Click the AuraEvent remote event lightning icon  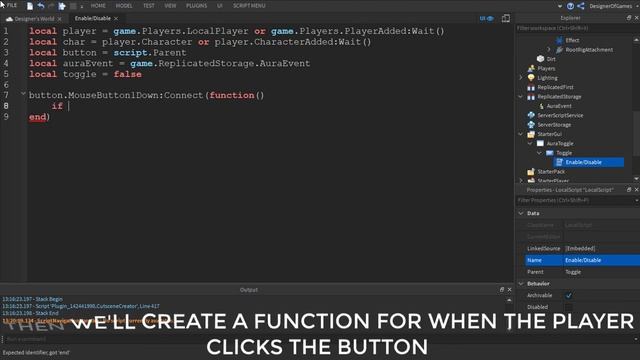pyautogui.click(x=541, y=106)
